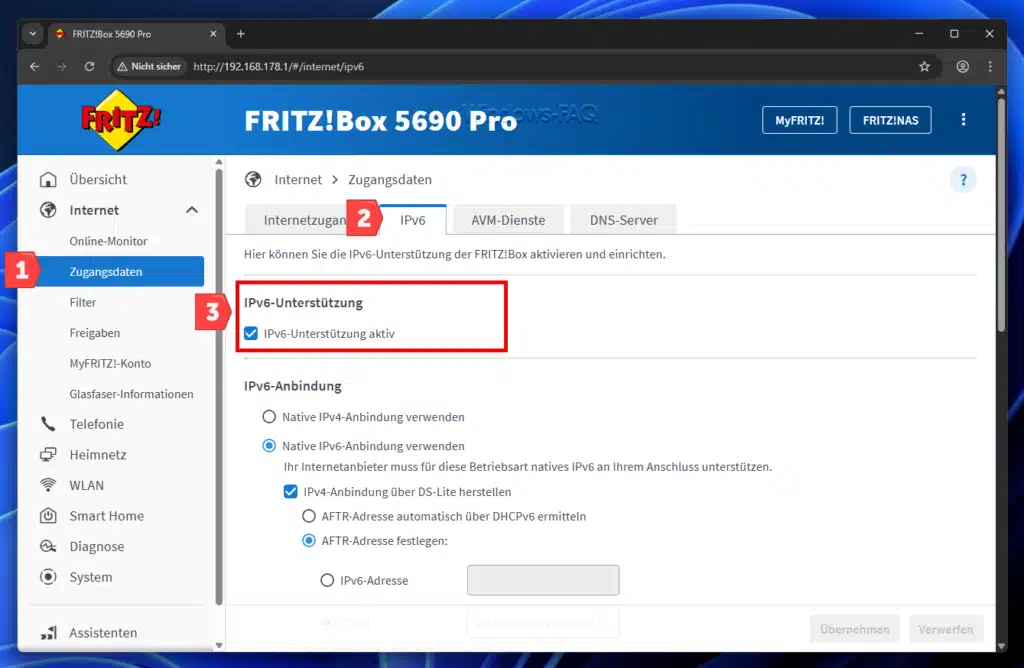Image resolution: width=1024 pixels, height=668 pixels.
Task: Open the Übersicht home icon in sidebar
Action: [x=50, y=179]
